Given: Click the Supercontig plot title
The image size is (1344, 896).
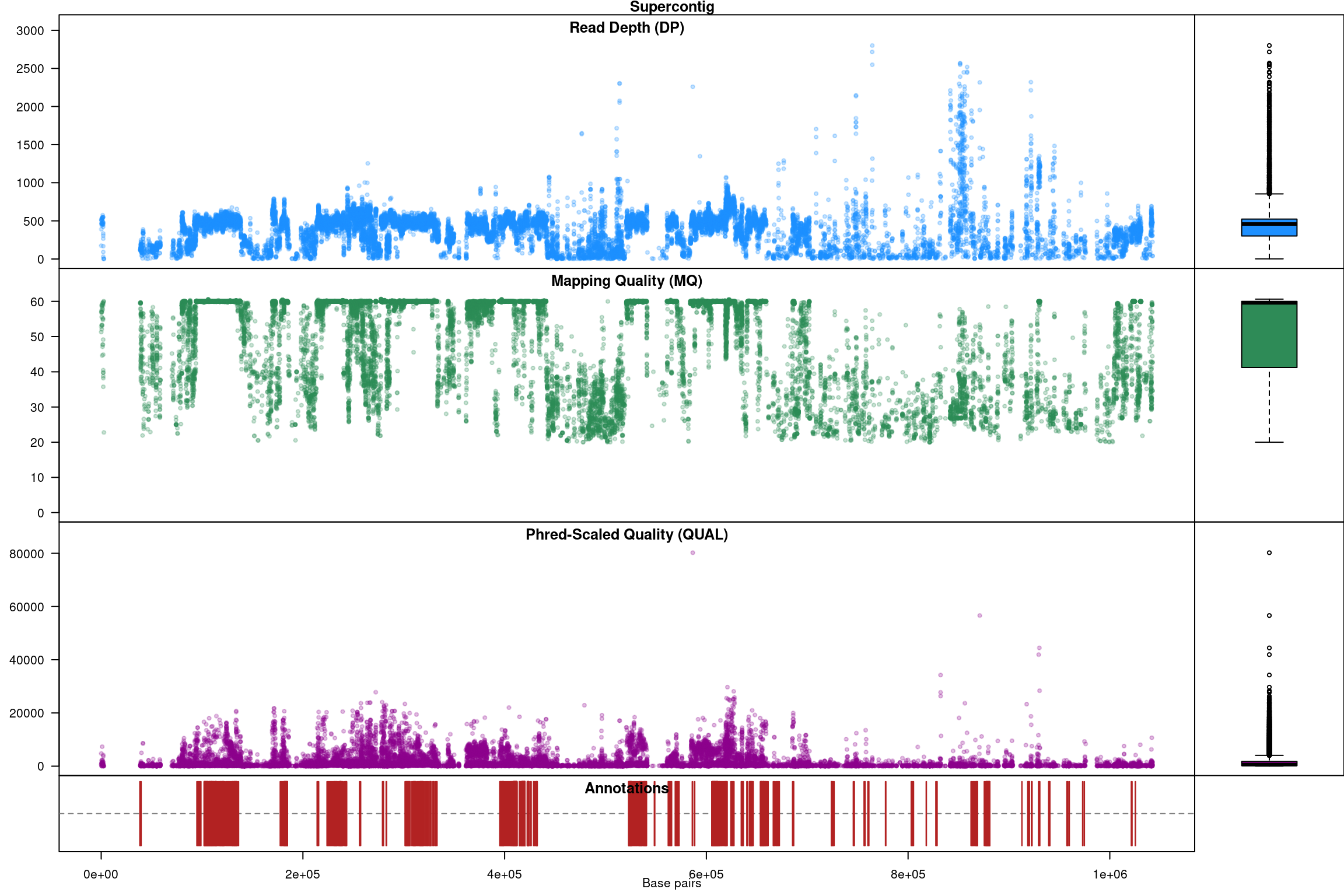Looking at the screenshot, I should click(671, 7).
